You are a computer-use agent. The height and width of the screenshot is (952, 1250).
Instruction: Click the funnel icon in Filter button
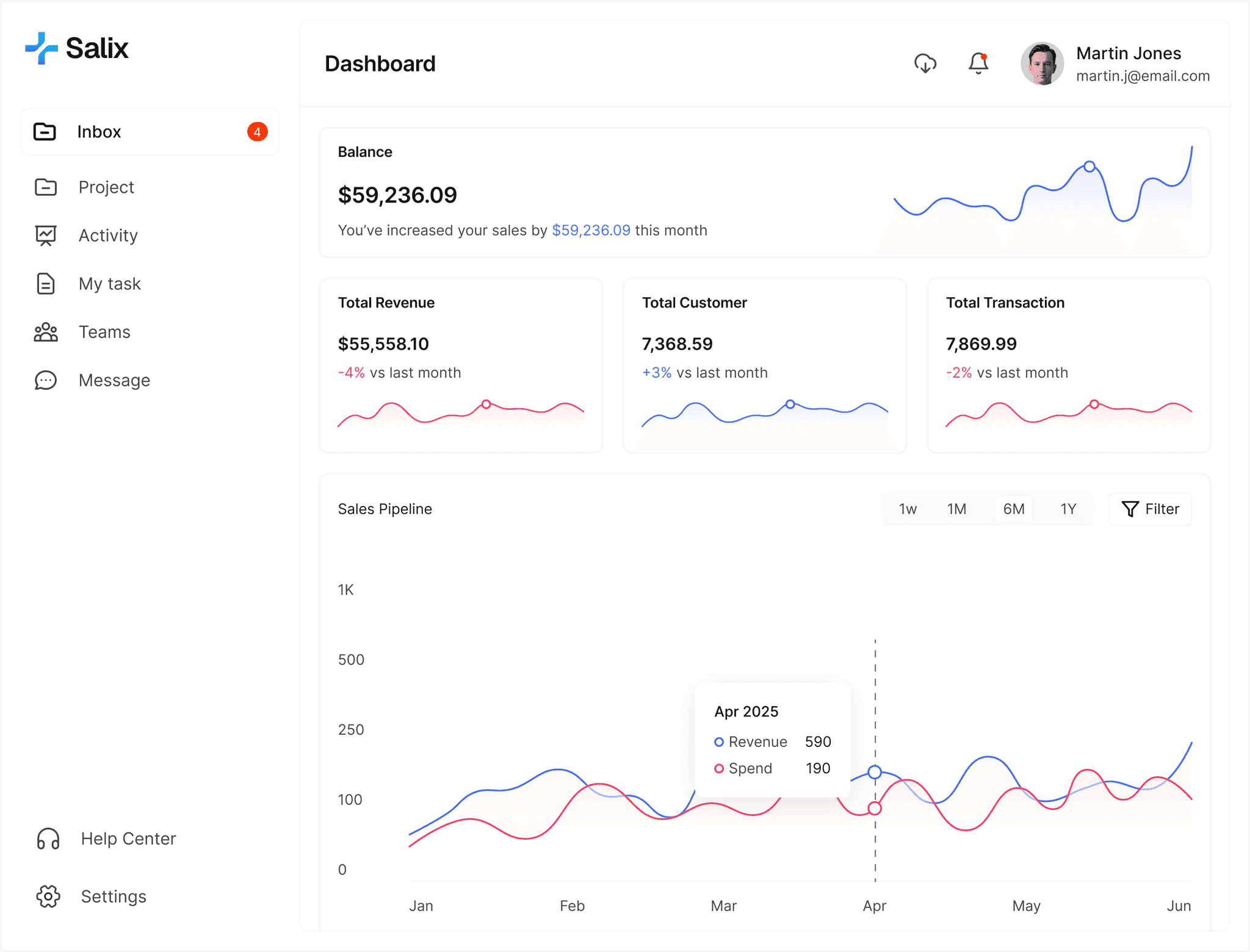click(x=1130, y=509)
